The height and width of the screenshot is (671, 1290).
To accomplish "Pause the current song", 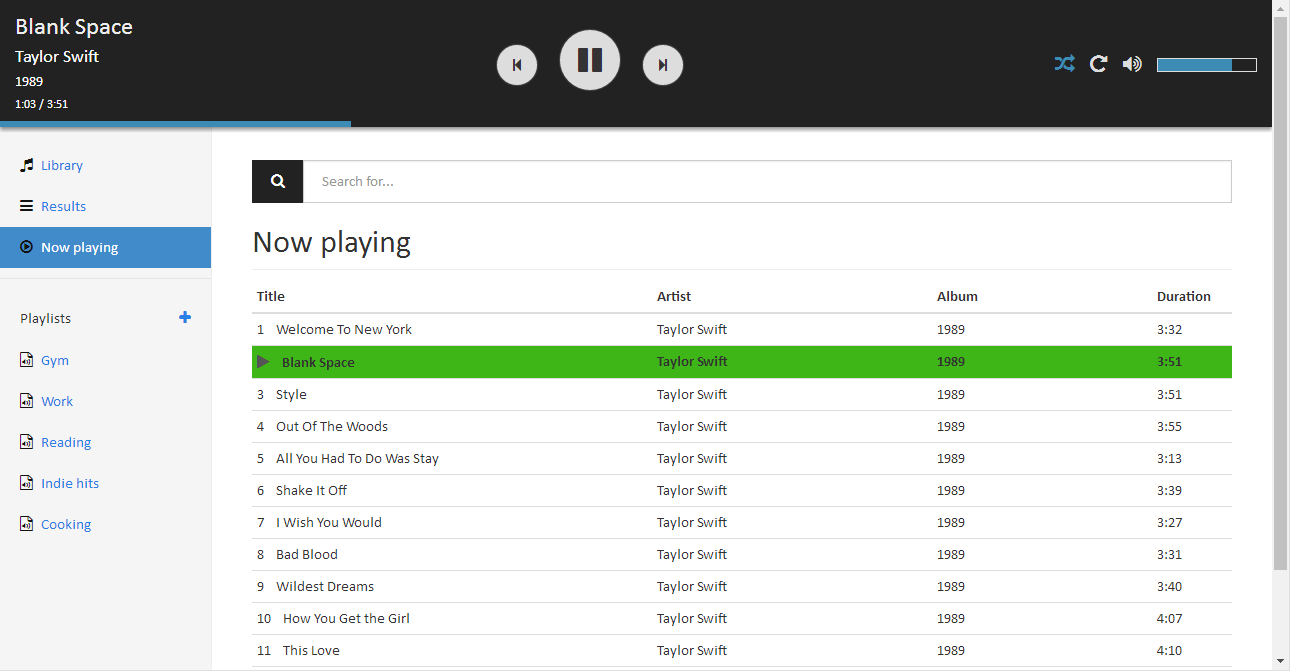I will point(590,60).
